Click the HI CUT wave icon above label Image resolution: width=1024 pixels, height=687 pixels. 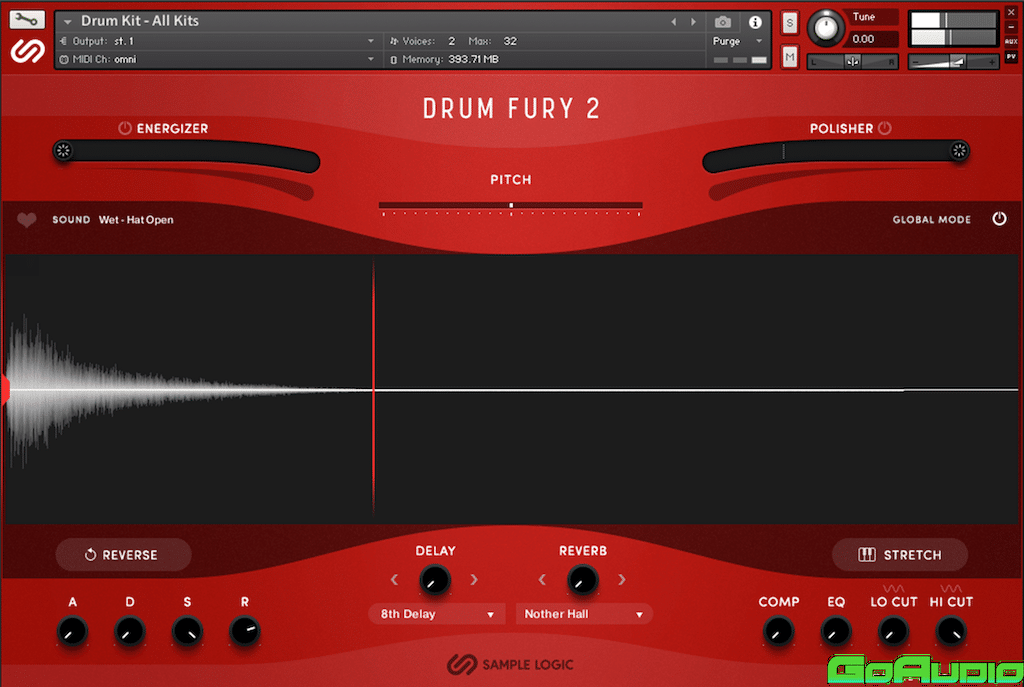(951, 588)
